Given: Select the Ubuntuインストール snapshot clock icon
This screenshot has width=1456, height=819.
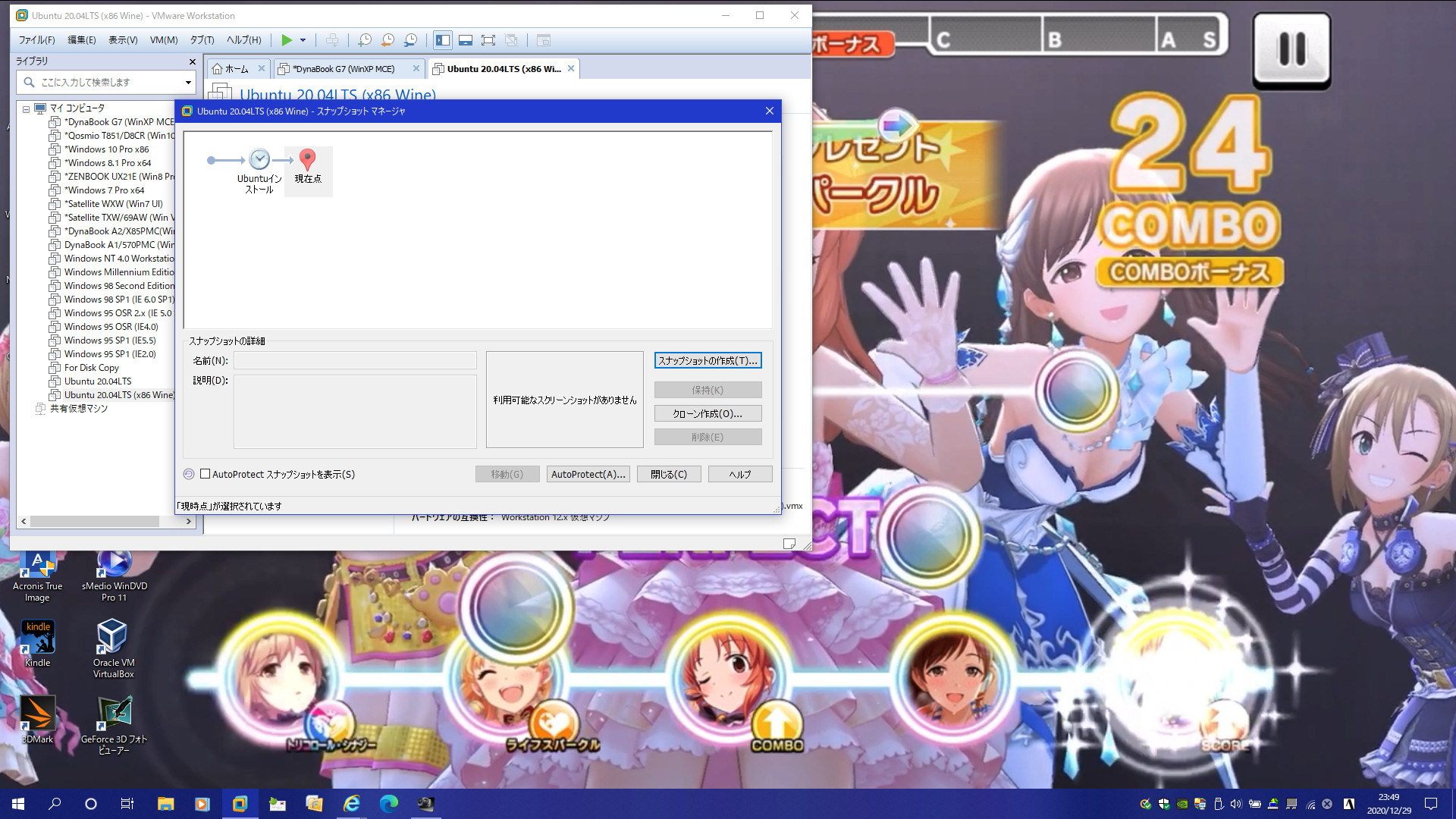Looking at the screenshot, I should point(259,159).
